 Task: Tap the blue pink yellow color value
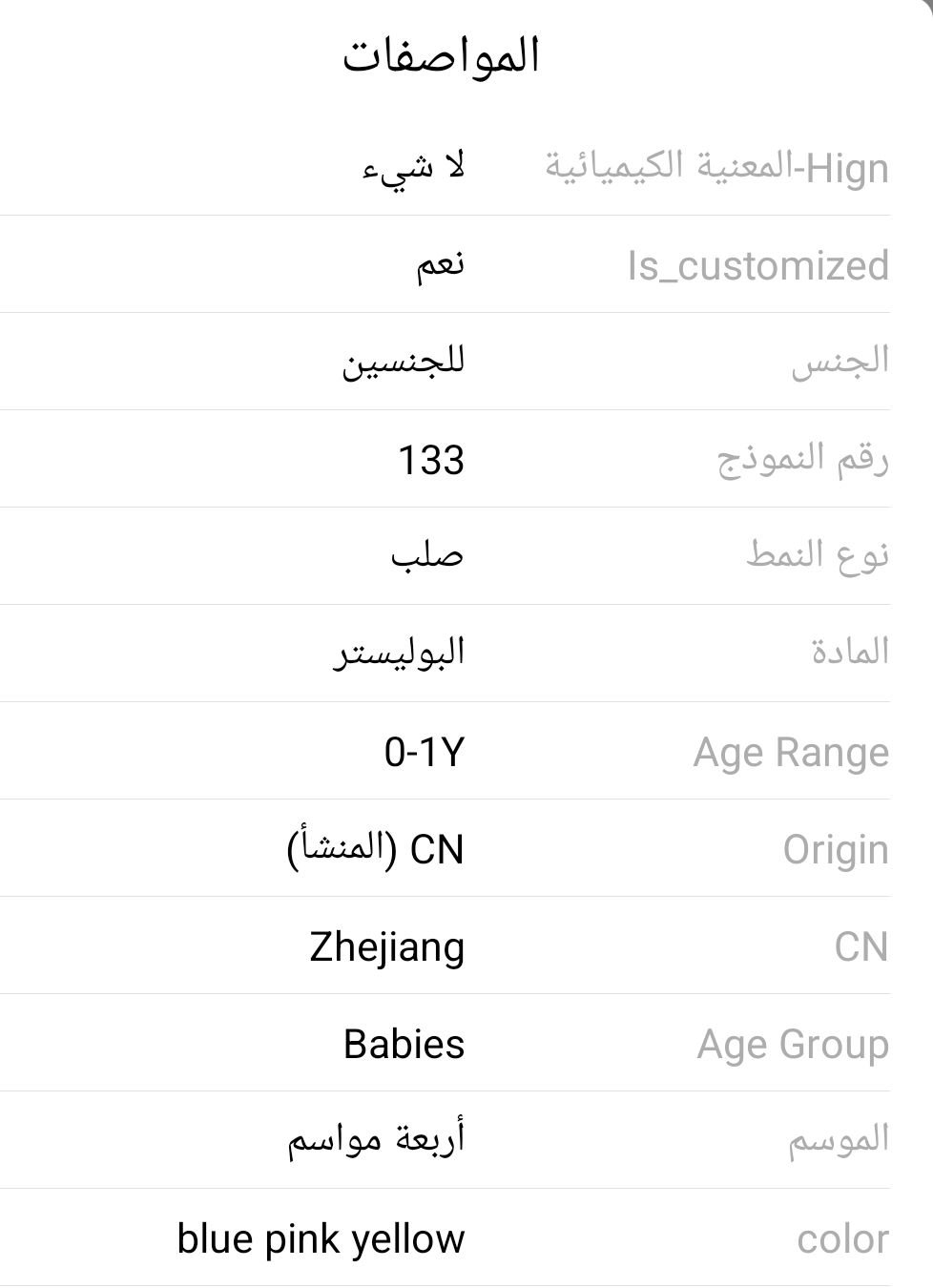click(x=321, y=1239)
